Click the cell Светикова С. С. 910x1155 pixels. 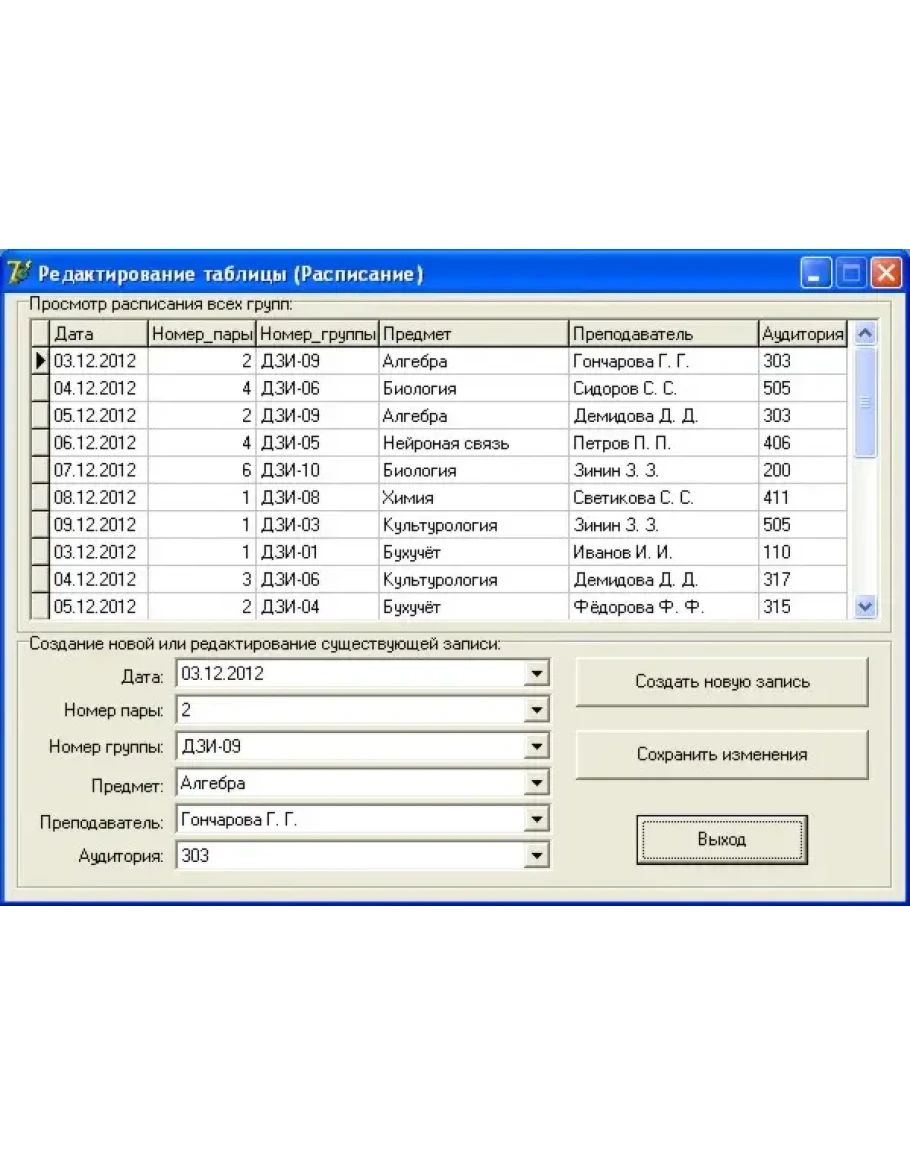[633, 498]
